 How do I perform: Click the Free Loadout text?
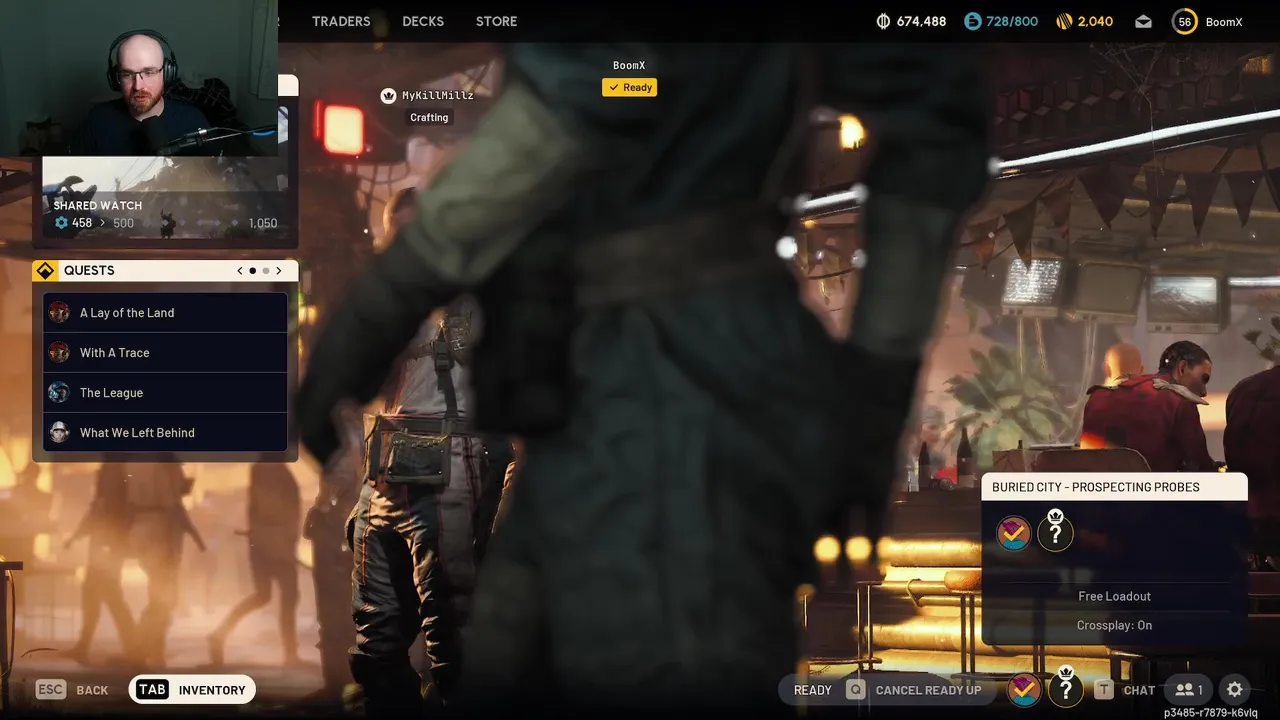[x=1115, y=596]
